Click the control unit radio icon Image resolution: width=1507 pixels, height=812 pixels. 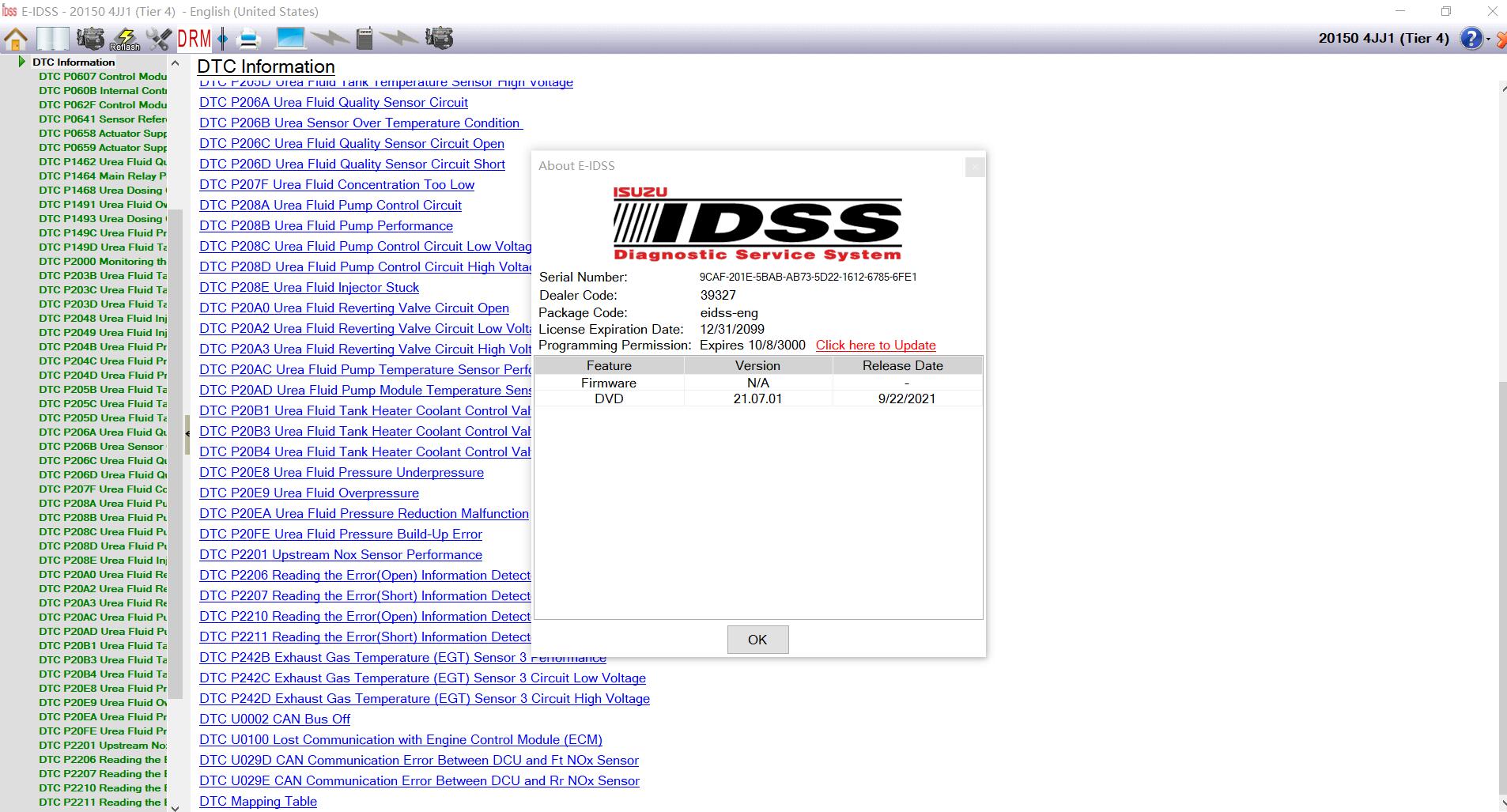coord(364,37)
